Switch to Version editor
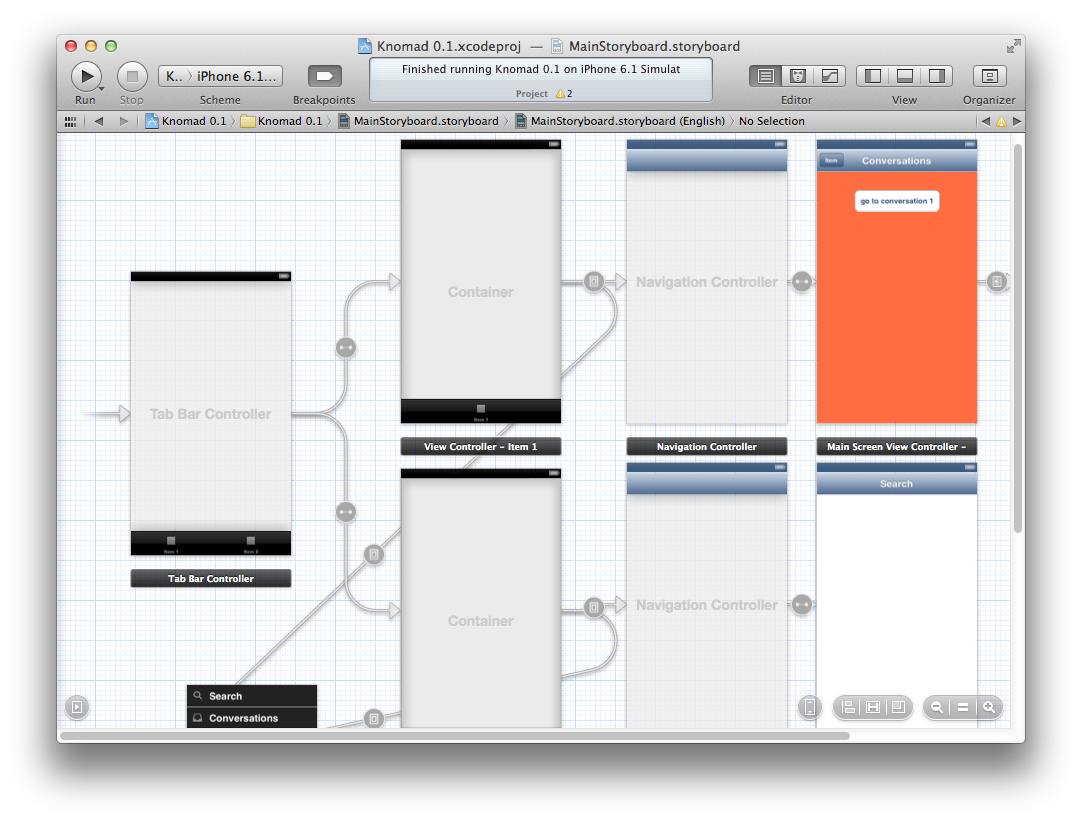1082x822 pixels. [x=830, y=76]
